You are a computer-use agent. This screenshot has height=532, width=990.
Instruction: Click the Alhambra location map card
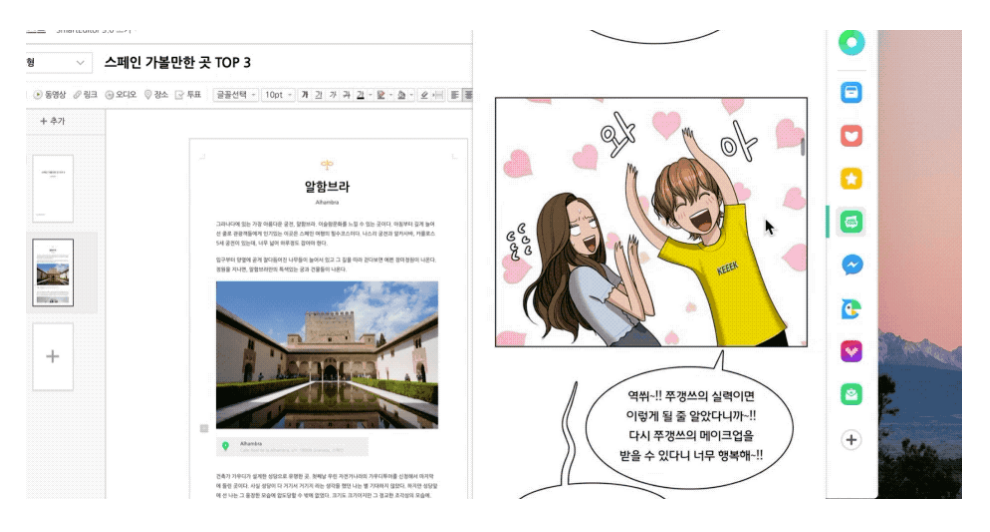(292, 446)
